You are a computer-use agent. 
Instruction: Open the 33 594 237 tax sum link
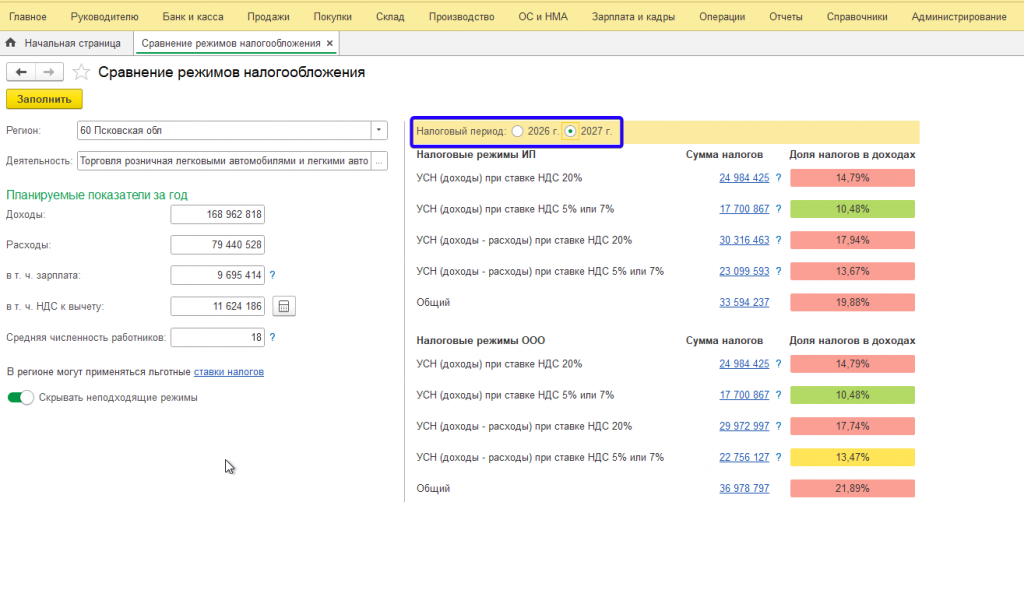pos(744,303)
